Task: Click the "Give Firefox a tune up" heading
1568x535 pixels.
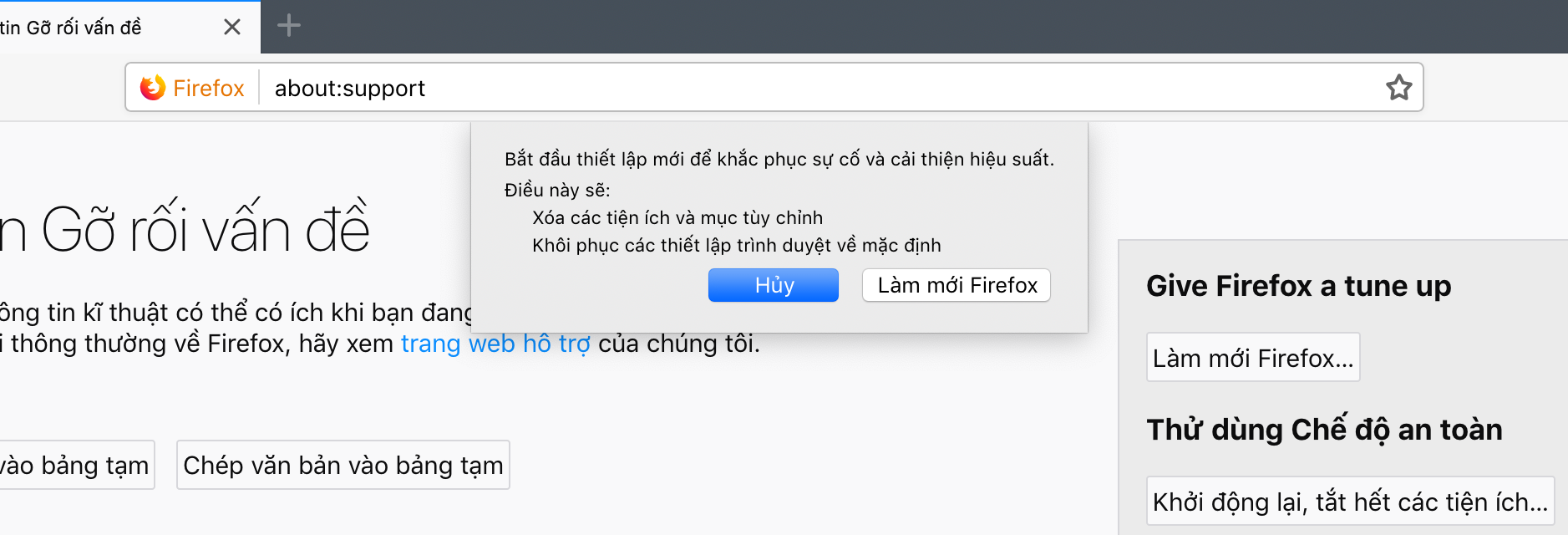Action: click(x=1298, y=286)
